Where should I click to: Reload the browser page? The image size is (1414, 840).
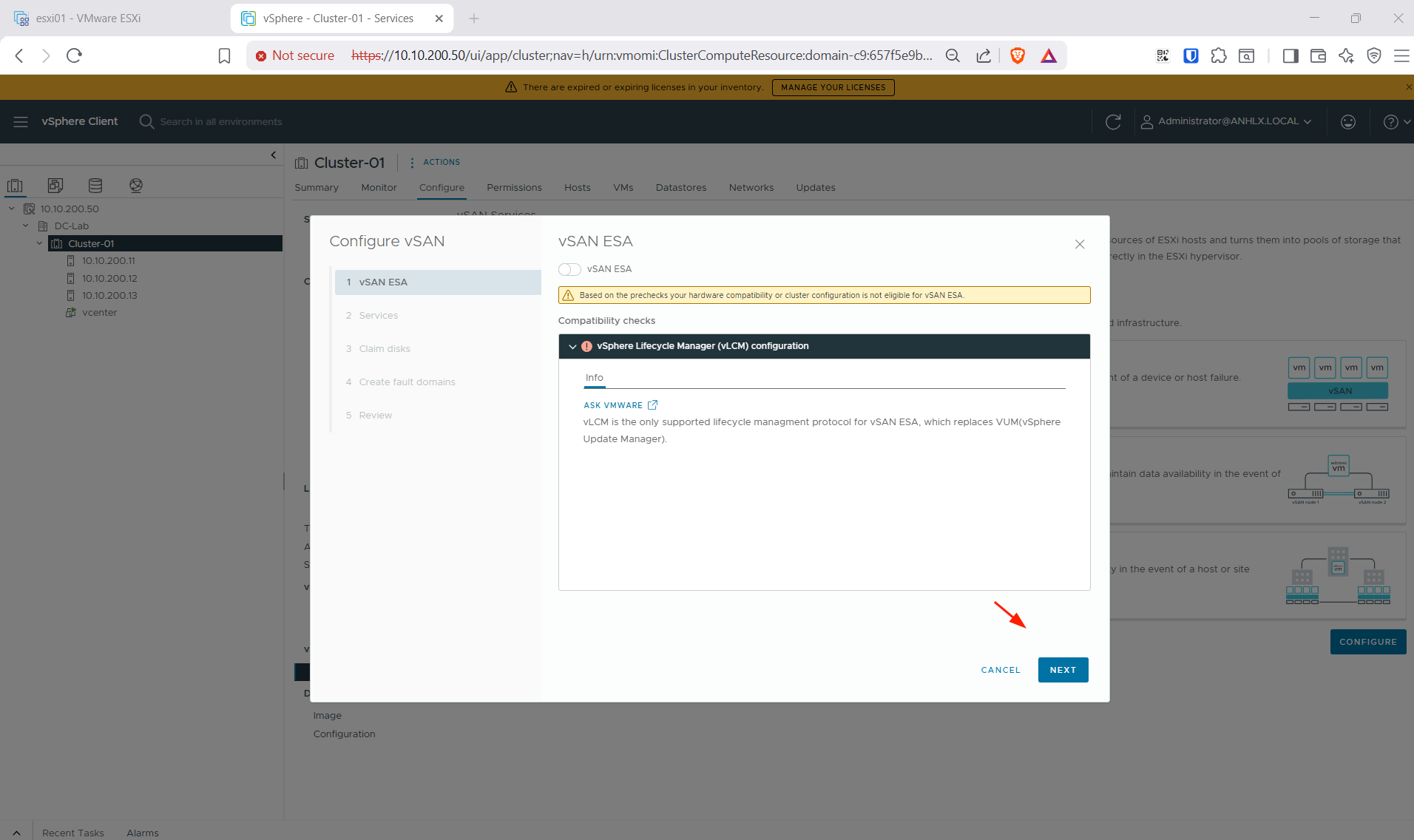74,55
